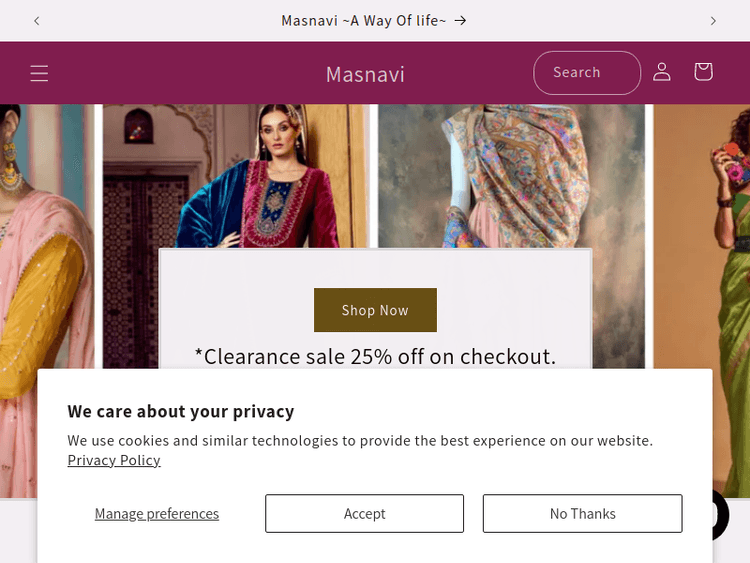750x563 pixels.
Task: Focus the Search field
Action: [x=586, y=73]
